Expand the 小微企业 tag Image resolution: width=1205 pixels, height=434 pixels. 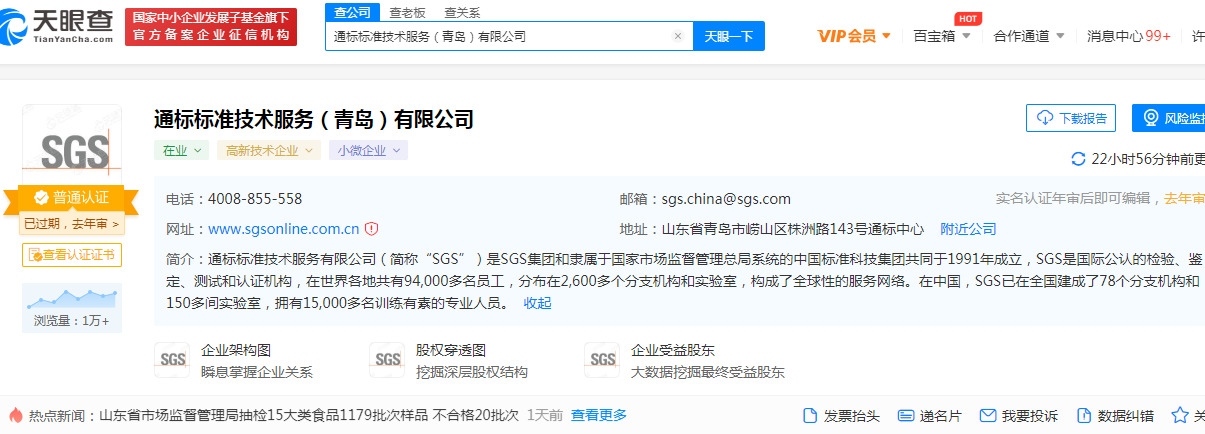tap(368, 150)
